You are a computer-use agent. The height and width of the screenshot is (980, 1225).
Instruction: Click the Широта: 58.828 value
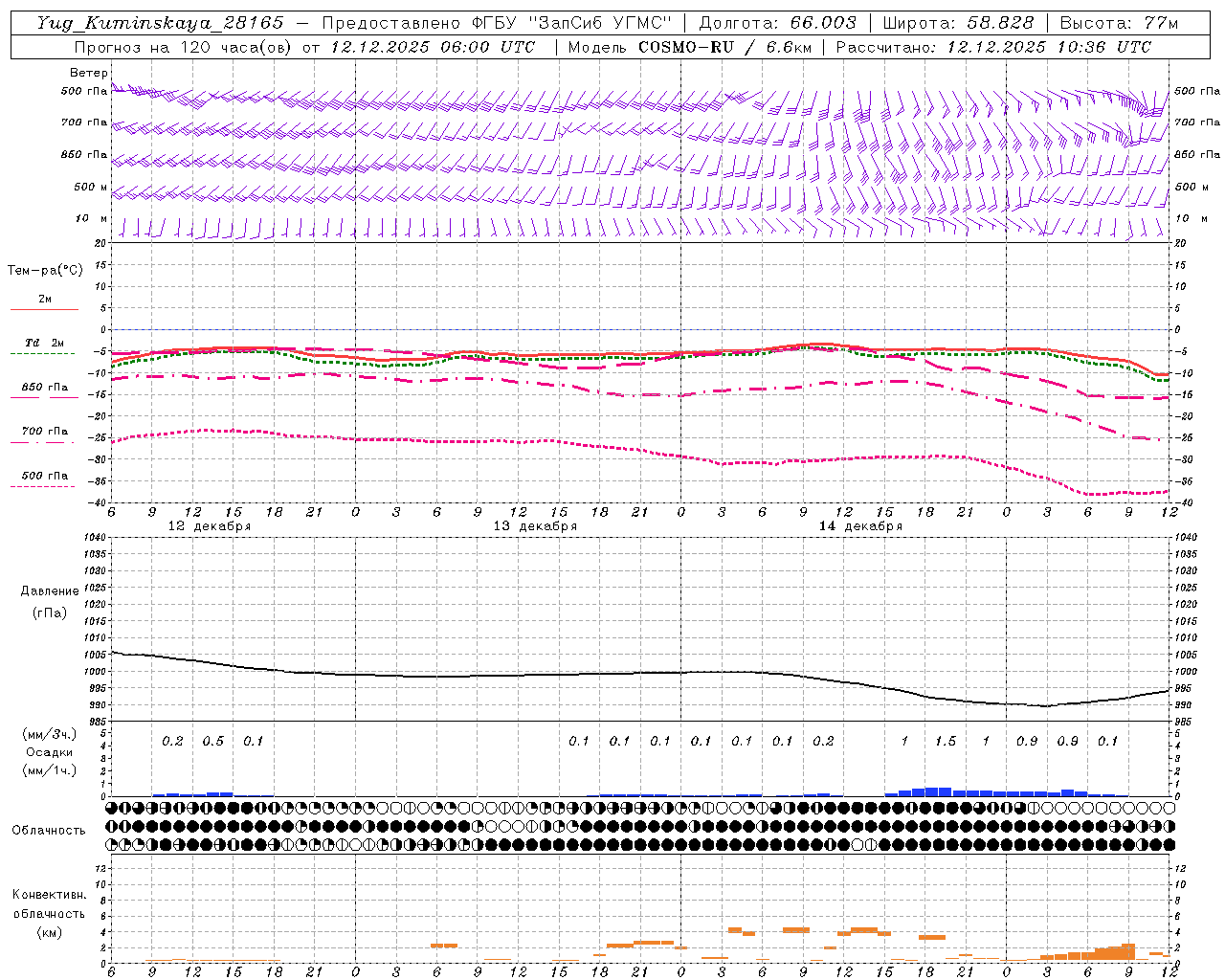958,23
